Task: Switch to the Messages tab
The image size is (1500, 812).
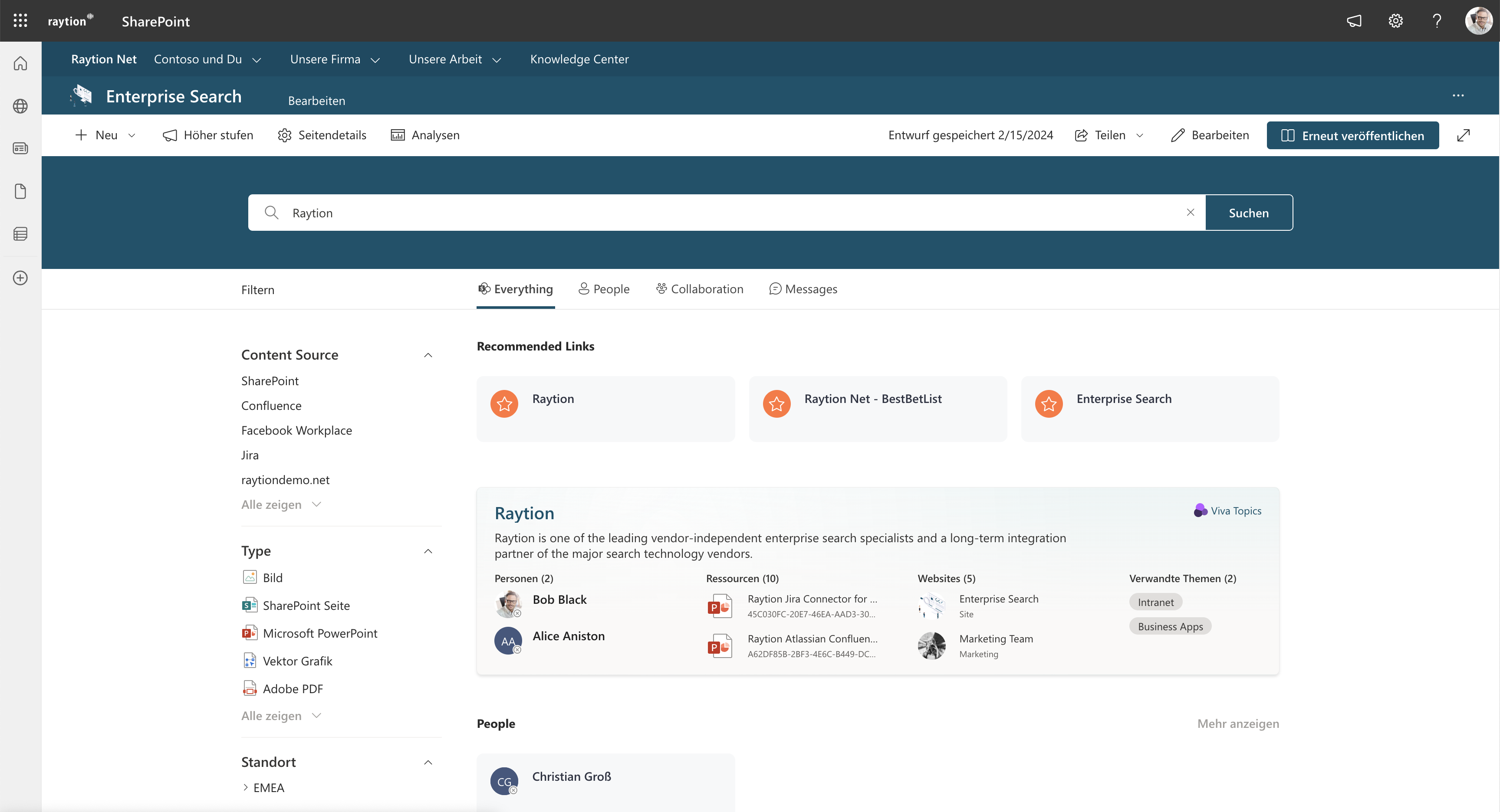Action: point(803,289)
